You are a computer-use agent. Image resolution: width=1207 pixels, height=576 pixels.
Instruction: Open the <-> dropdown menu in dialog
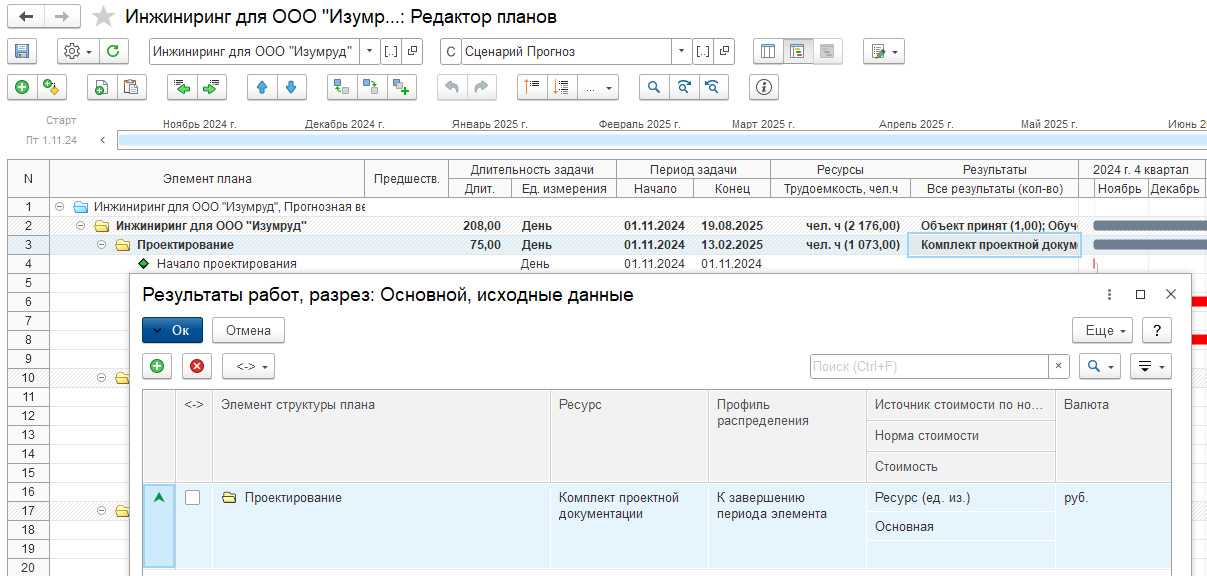(x=248, y=367)
